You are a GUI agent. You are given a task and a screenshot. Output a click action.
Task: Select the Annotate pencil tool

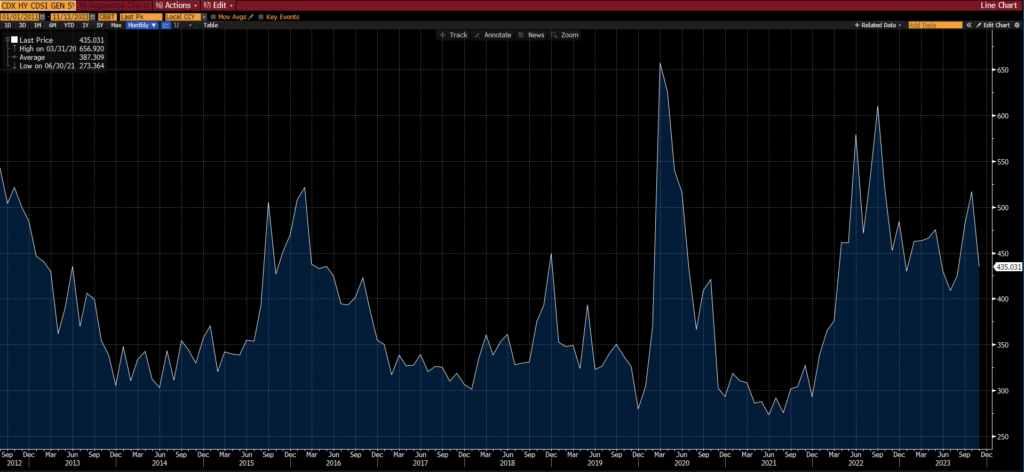tap(496, 35)
